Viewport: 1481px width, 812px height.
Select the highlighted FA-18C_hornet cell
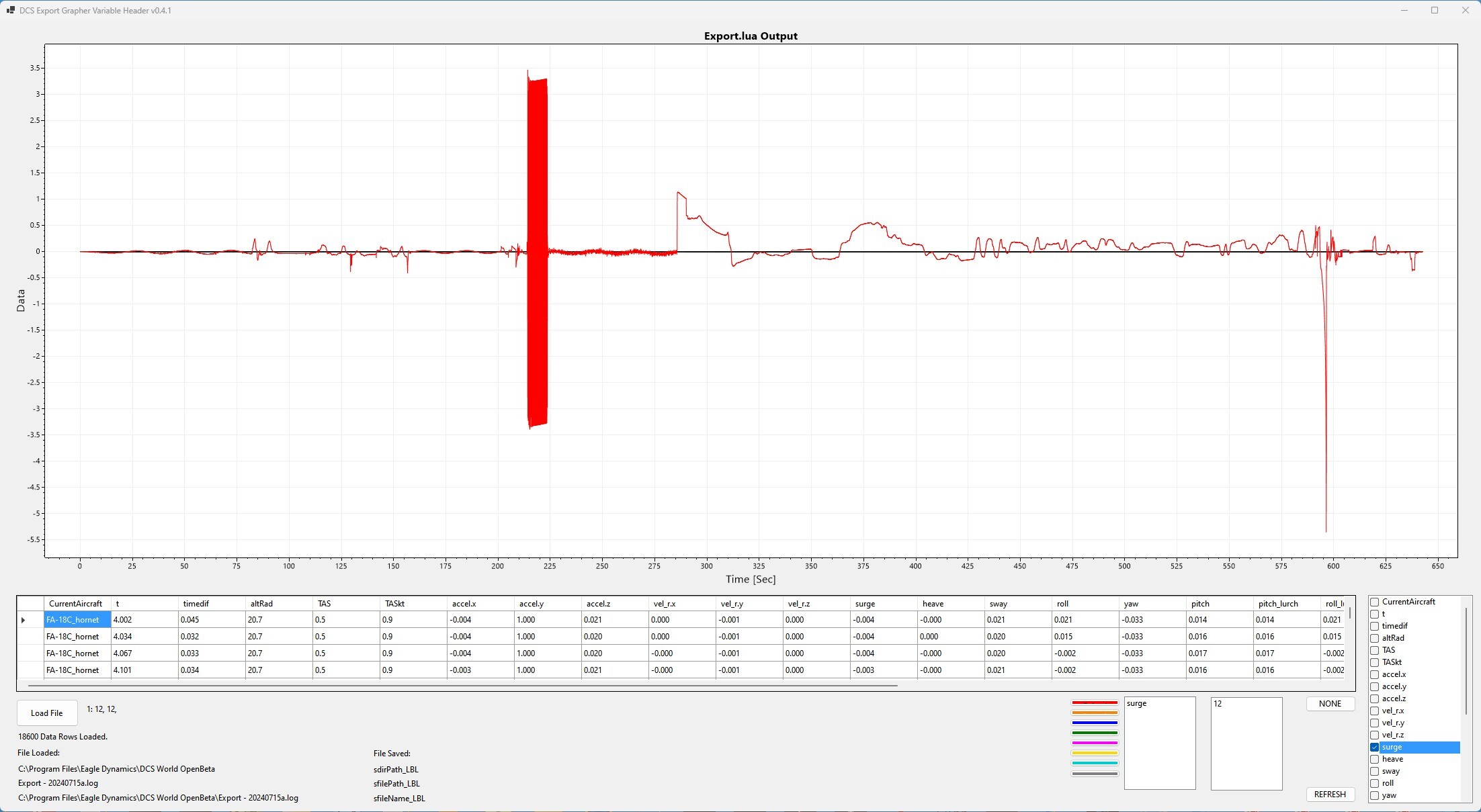point(77,620)
